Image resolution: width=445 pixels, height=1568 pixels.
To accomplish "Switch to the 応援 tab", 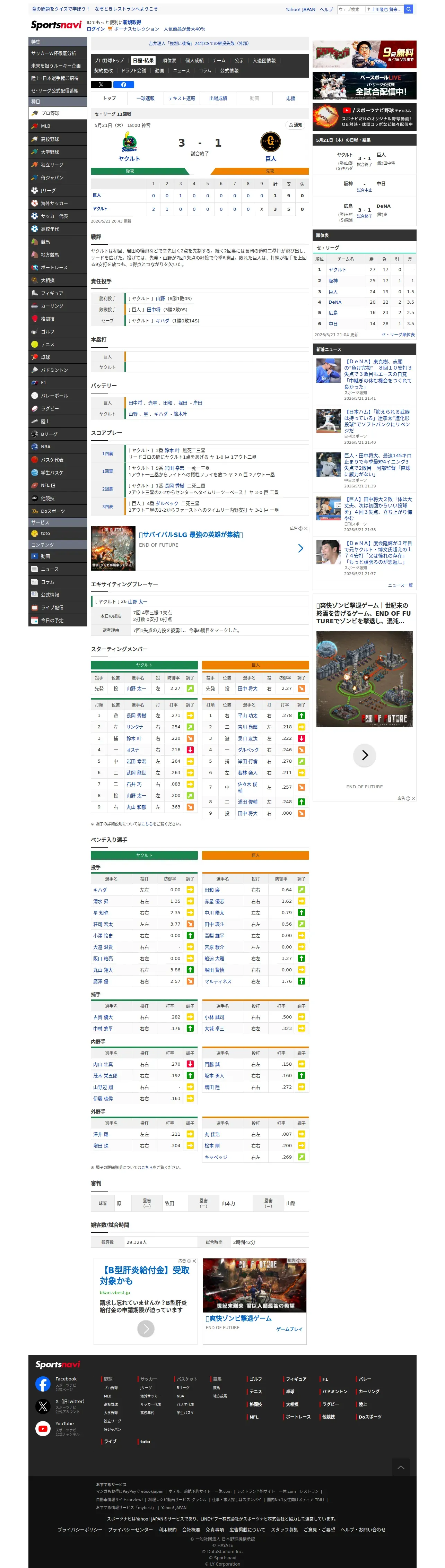I will pyautogui.click(x=291, y=98).
